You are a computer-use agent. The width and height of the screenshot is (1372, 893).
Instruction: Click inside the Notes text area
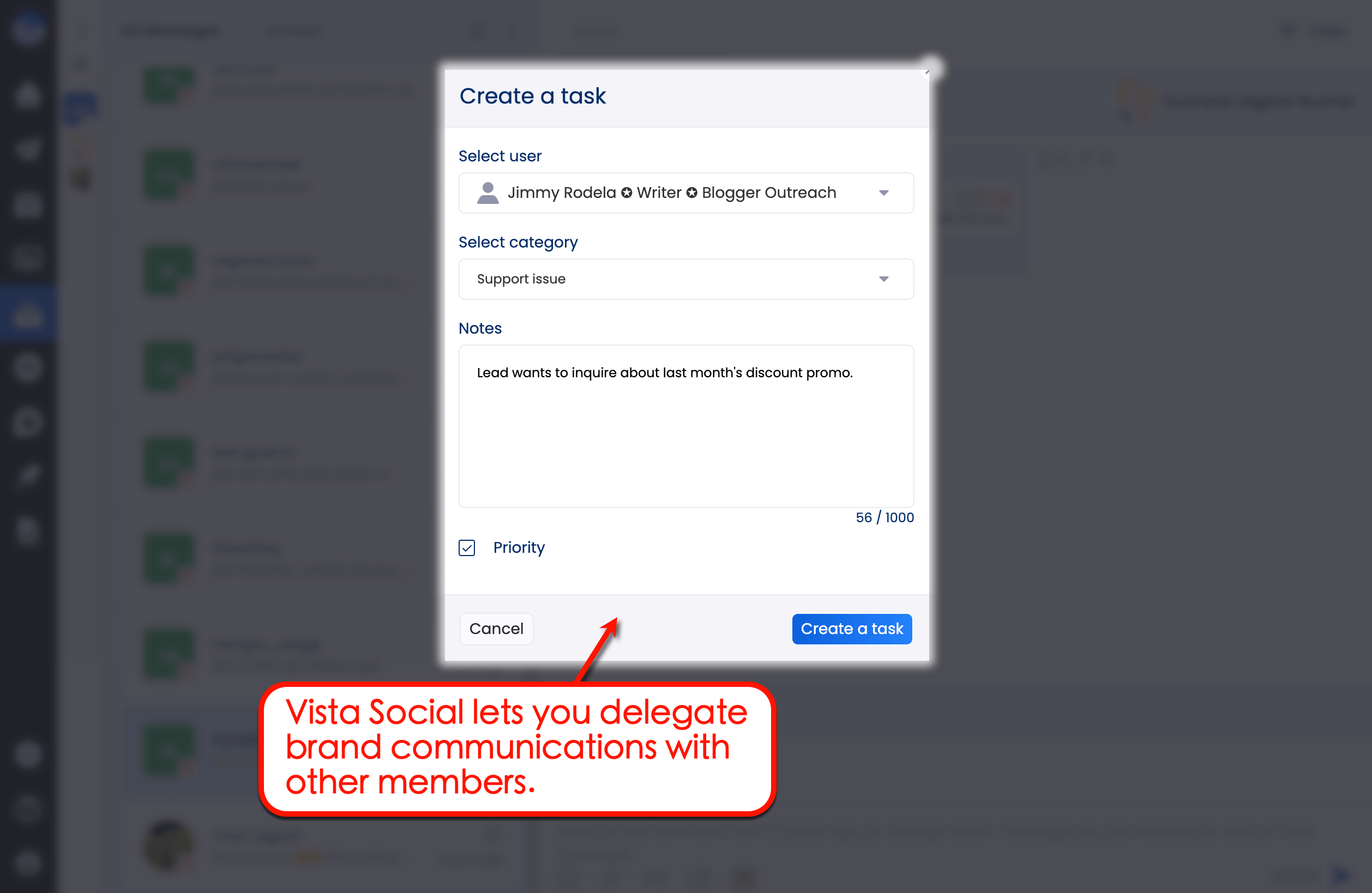pos(685,427)
